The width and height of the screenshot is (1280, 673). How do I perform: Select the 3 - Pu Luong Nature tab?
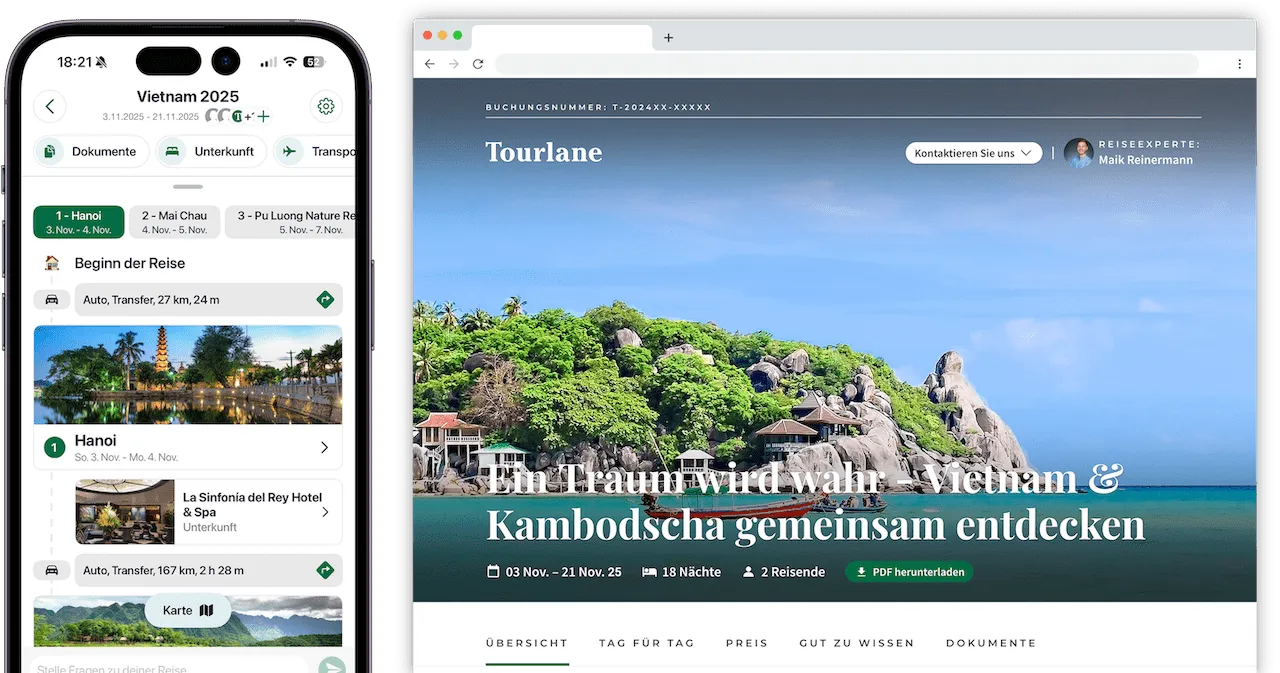point(290,222)
